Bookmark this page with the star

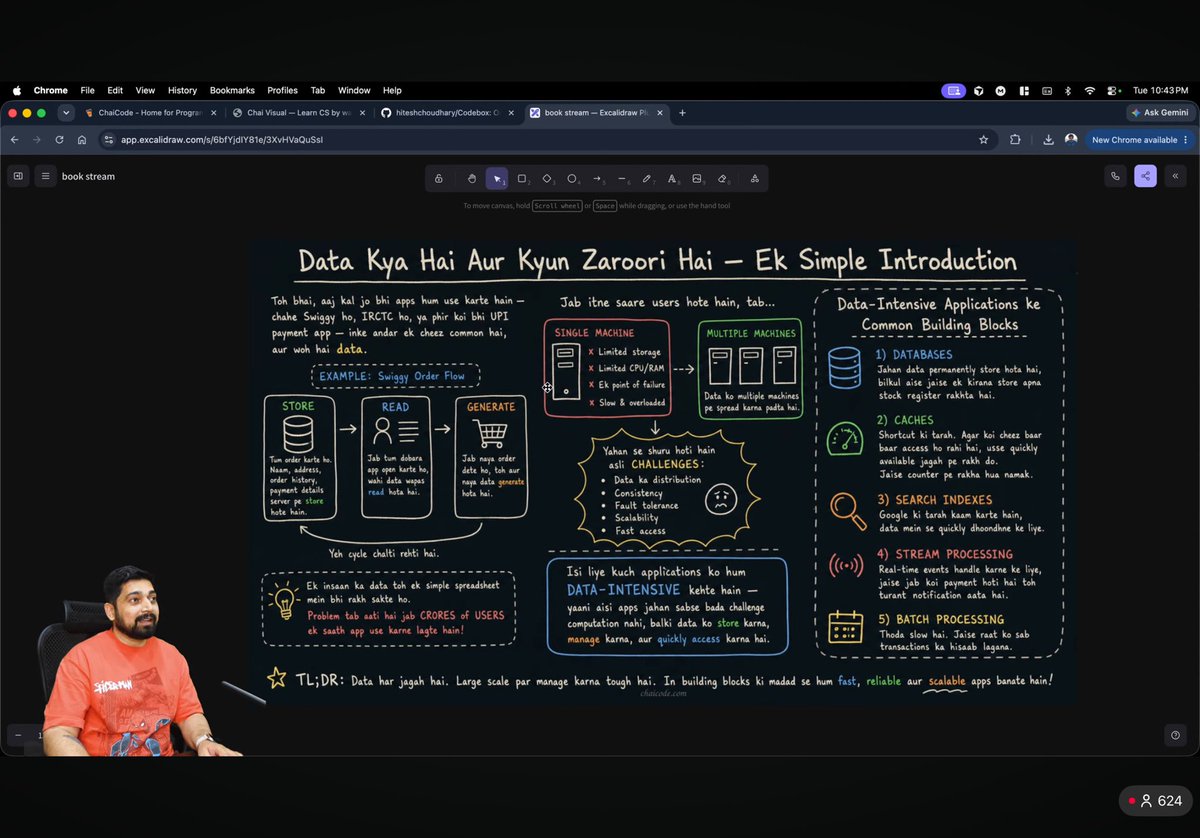[984, 140]
